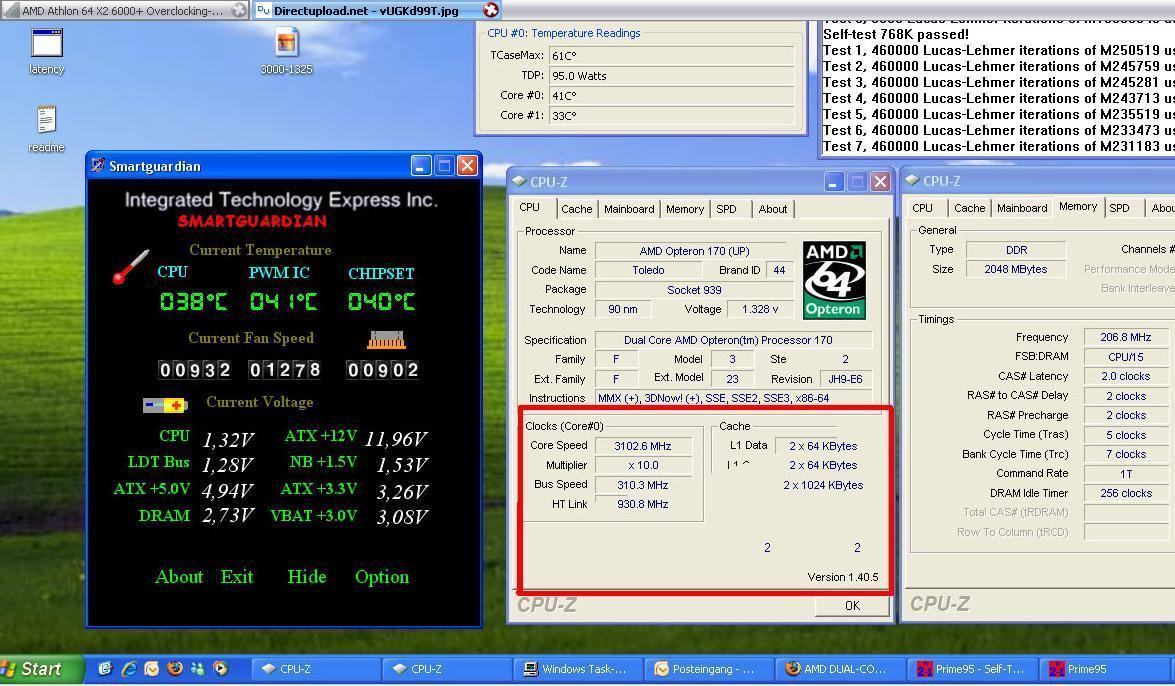This screenshot has height=686, width=1175.
Task: Launch Internet Explorer from quick launch bar
Action: pyautogui.click(x=129, y=668)
